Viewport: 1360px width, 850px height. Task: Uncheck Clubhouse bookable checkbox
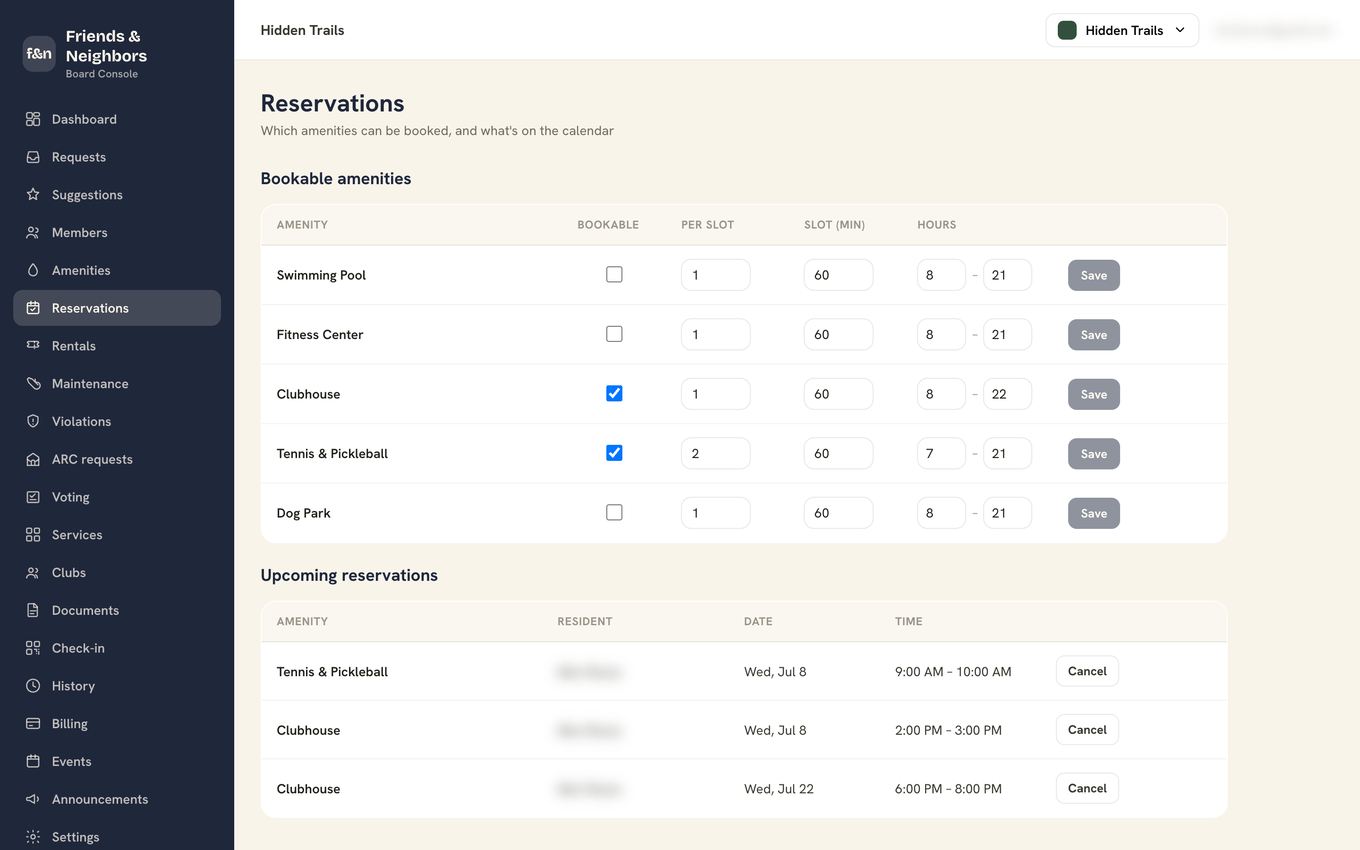[x=614, y=393]
